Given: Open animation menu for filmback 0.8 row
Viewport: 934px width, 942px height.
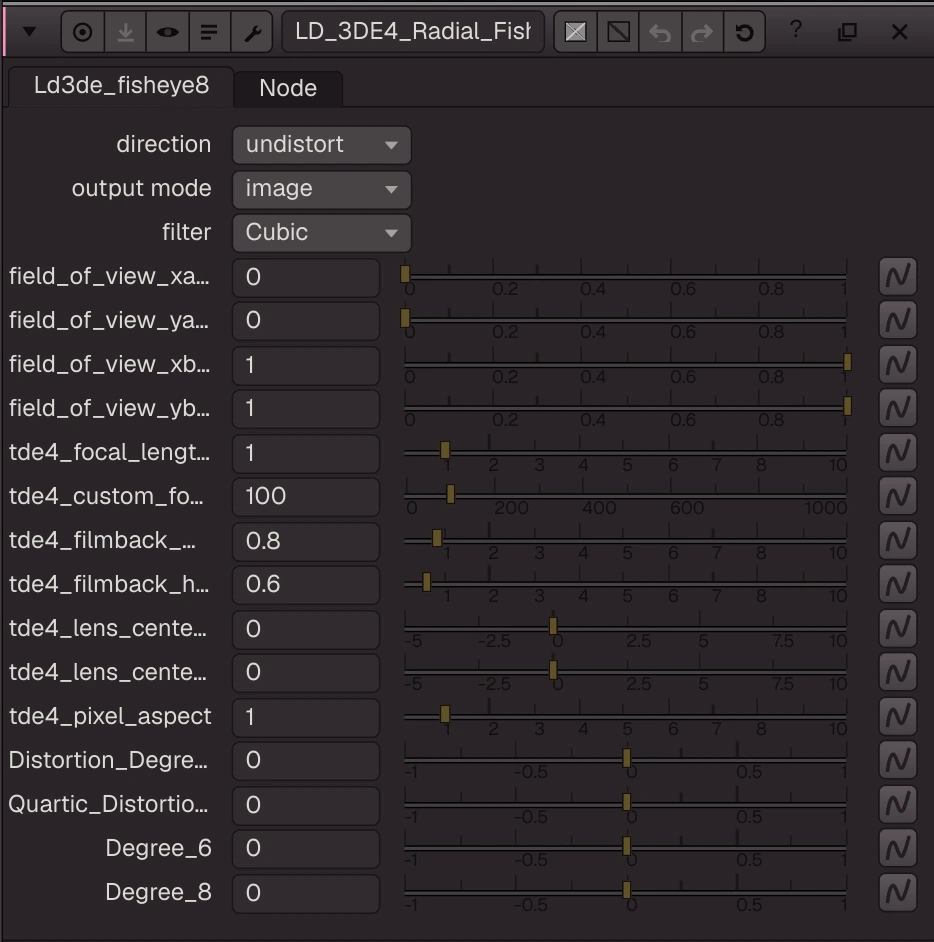Looking at the screenshot, I should tap(898, 540).
